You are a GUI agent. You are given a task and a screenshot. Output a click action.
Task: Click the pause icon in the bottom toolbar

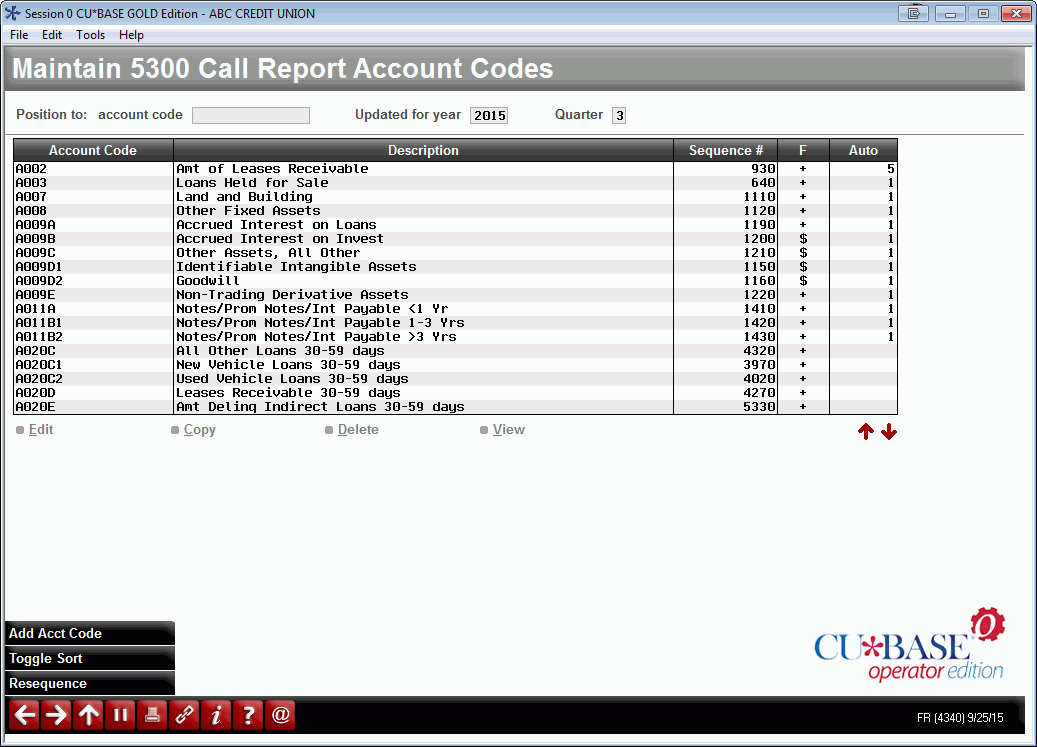(120, 715)
